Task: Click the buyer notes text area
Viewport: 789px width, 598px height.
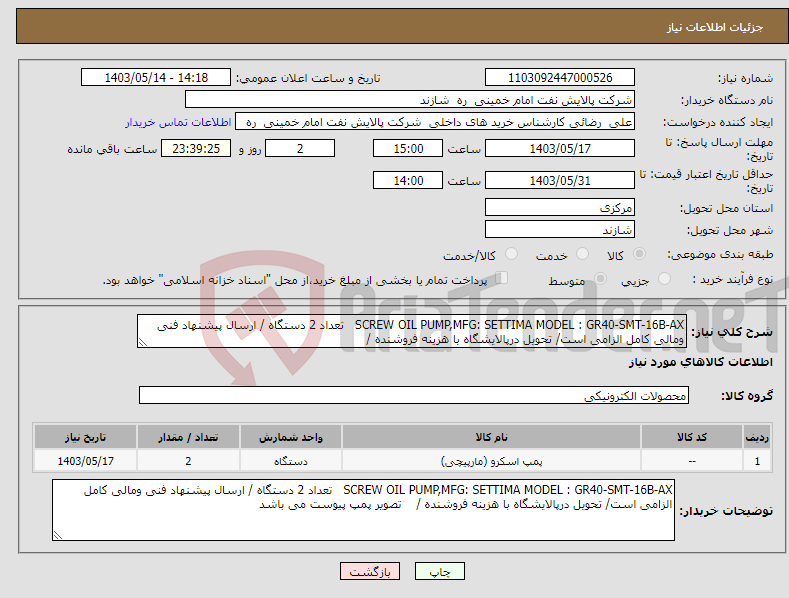Action: coord(363,510)
